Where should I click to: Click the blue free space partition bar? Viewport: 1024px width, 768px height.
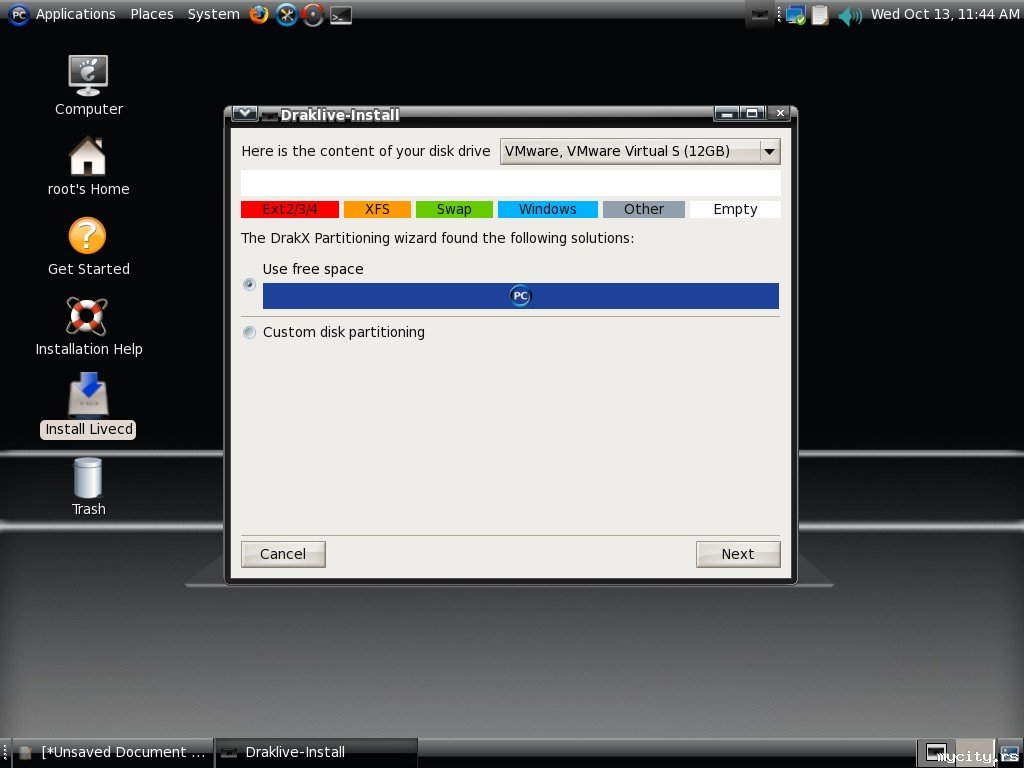pos(520,296)
